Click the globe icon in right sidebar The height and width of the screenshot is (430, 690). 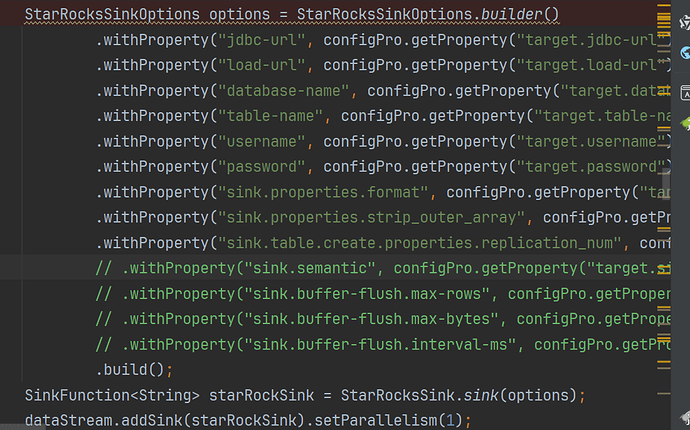685,53
